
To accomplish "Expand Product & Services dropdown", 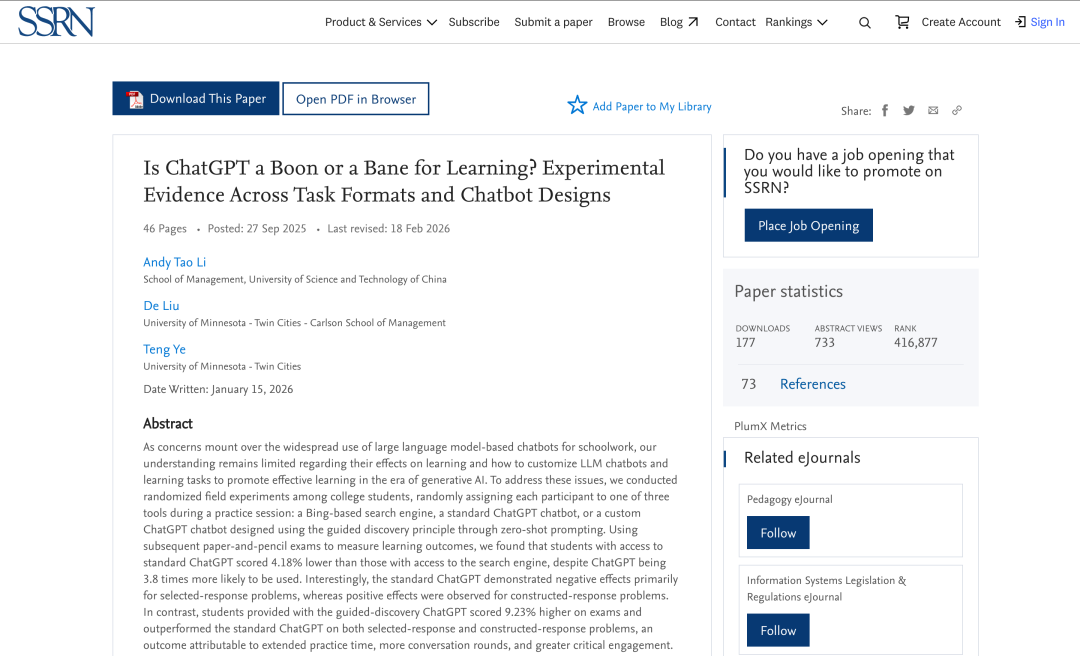I will 381,22.
